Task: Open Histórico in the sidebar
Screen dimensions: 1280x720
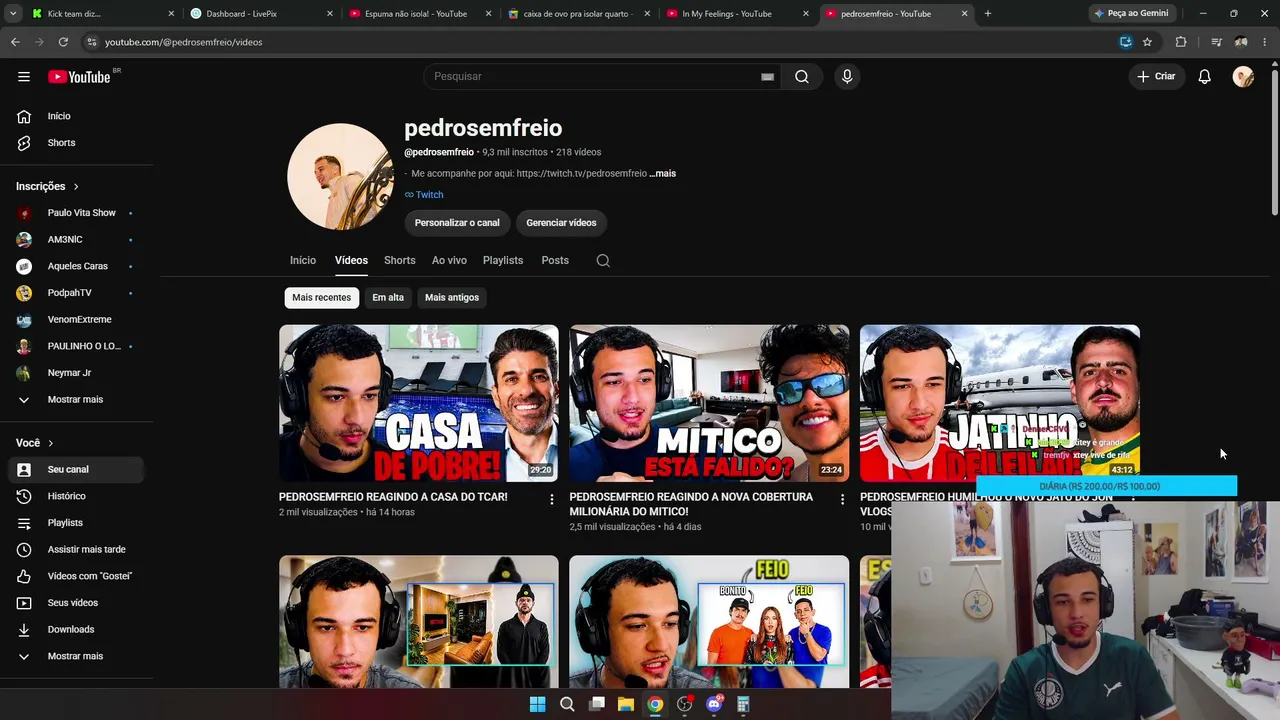Action: 77,496
